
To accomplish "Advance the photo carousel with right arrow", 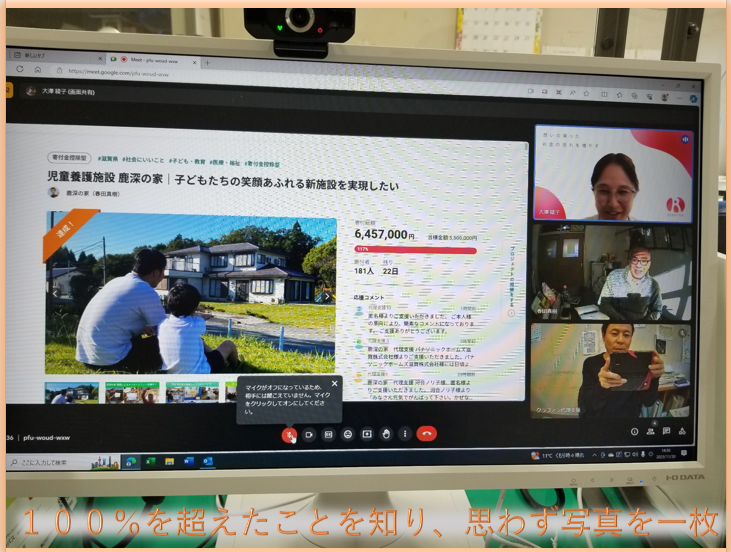I will tap(326, 296).
